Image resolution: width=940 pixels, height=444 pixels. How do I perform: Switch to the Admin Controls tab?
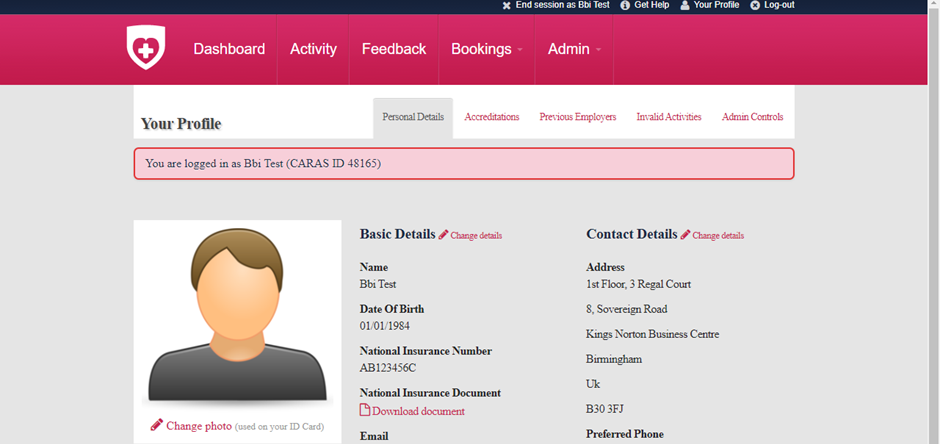coord(752,117)
